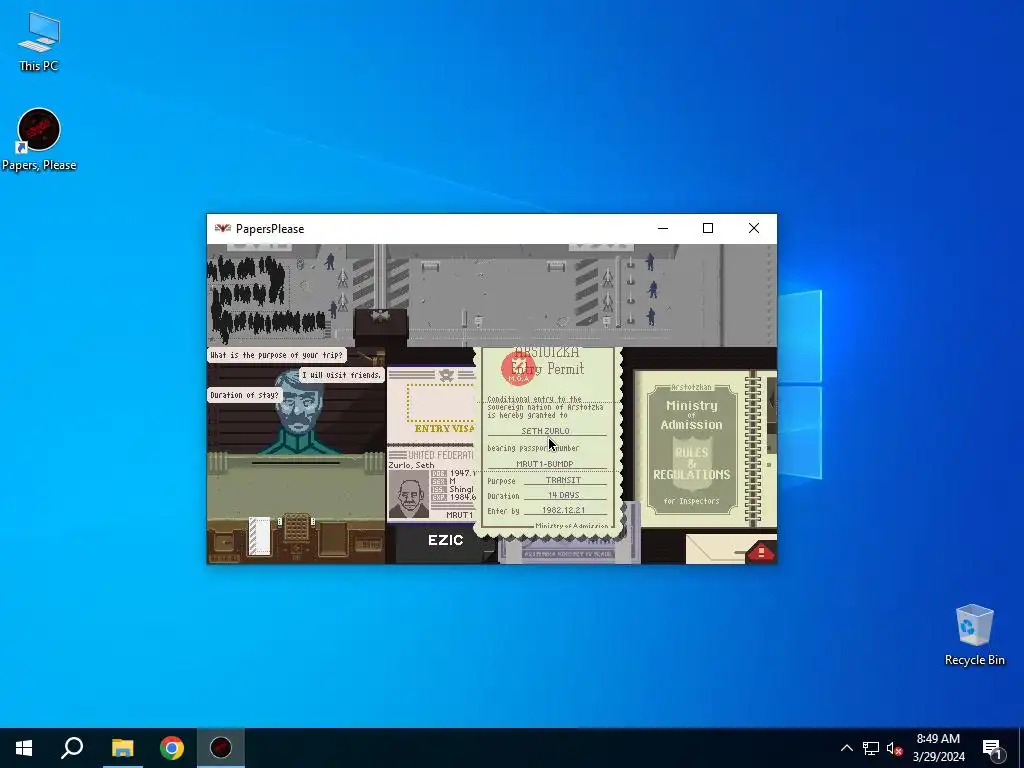Click the purple document beneath the entry permit
Screen dimensions: 1024x768
point(568,552)
